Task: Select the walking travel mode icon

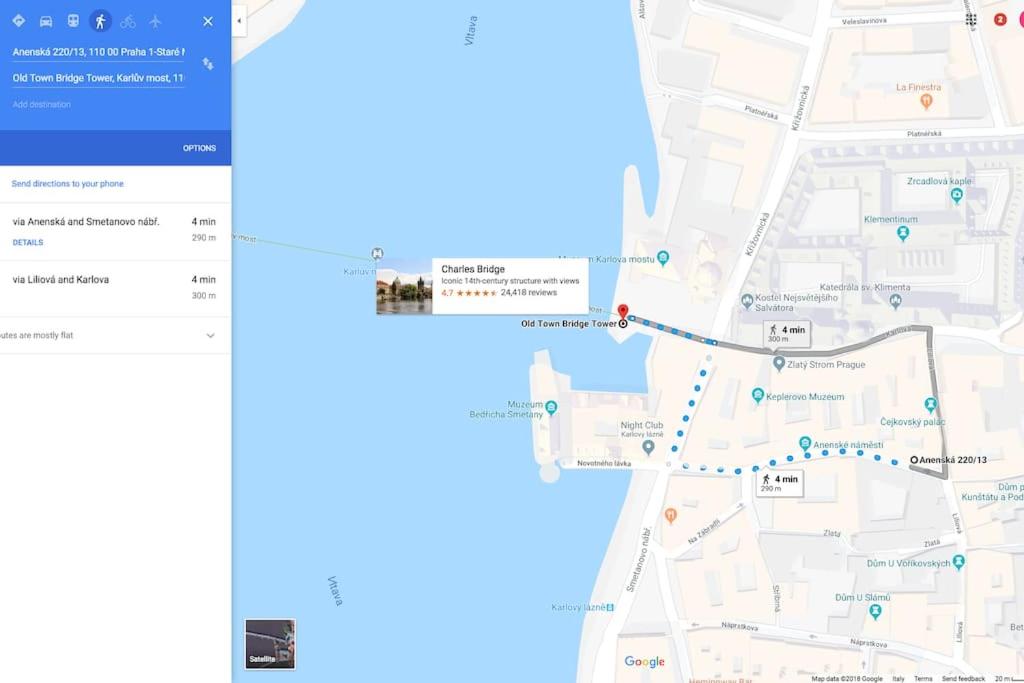Action: click(100, 22)
